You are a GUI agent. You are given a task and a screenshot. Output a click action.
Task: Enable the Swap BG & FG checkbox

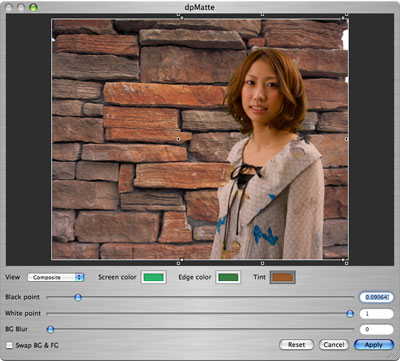9,345
